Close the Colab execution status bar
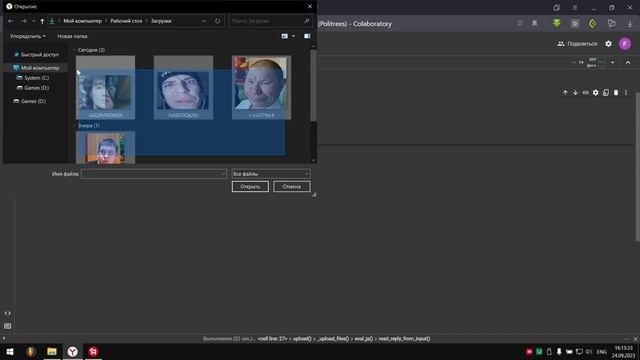The height and width of the screenshot is (360, 640). click(x=636, y=339)
